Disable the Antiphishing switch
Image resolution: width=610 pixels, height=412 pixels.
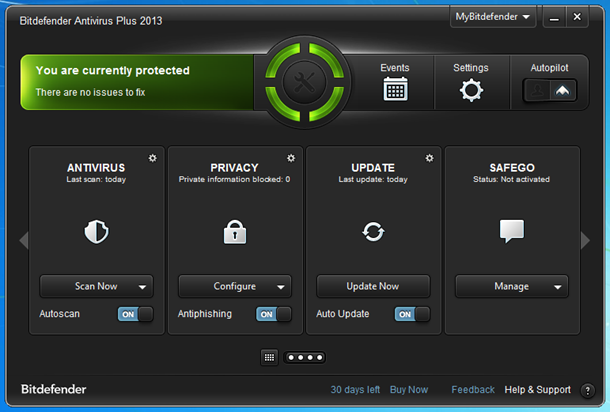click(x=273, y=314)
